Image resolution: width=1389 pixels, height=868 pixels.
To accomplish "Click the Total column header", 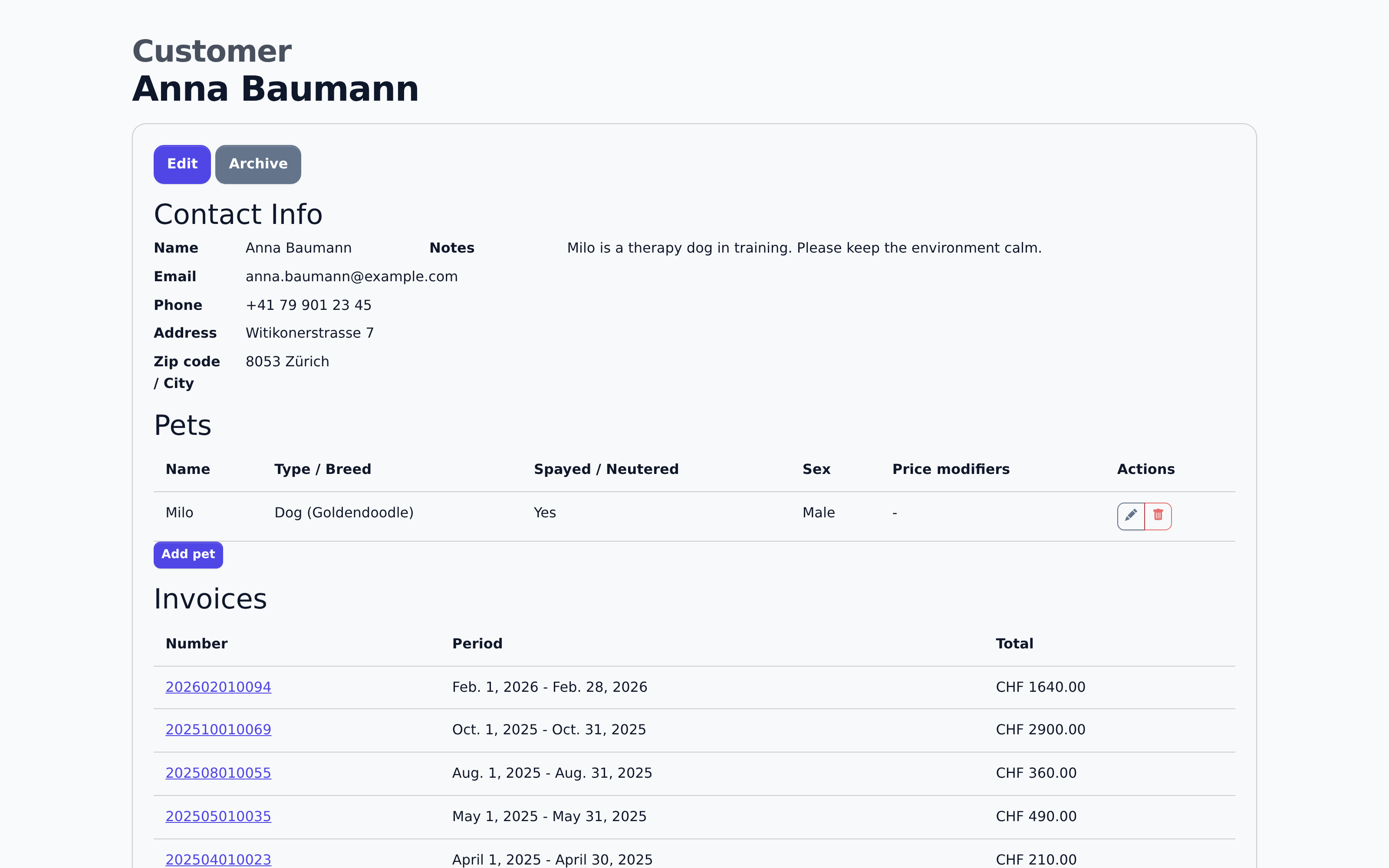I will coord(1014,644).
